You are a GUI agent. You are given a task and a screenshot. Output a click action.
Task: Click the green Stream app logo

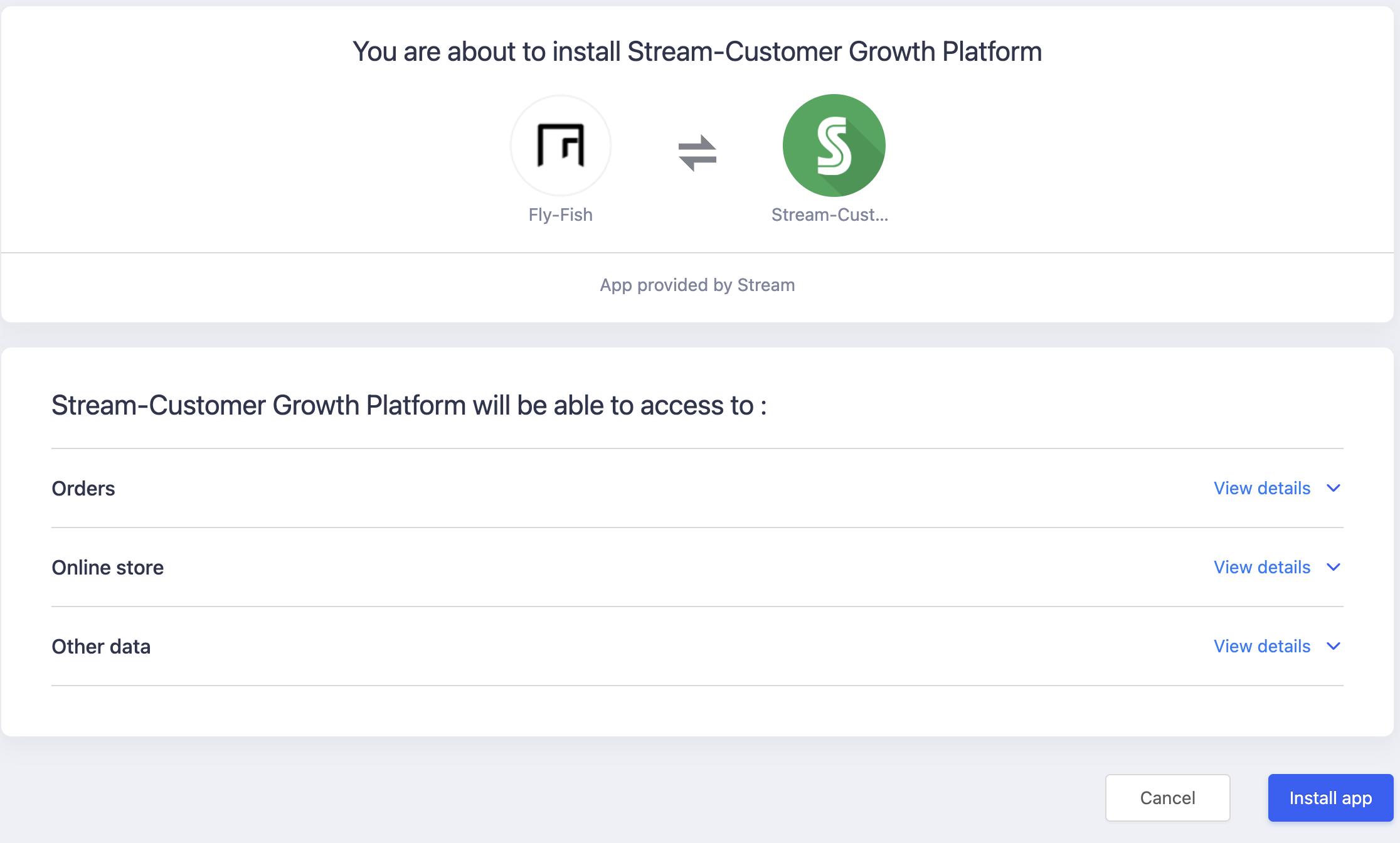coord(834,146)
